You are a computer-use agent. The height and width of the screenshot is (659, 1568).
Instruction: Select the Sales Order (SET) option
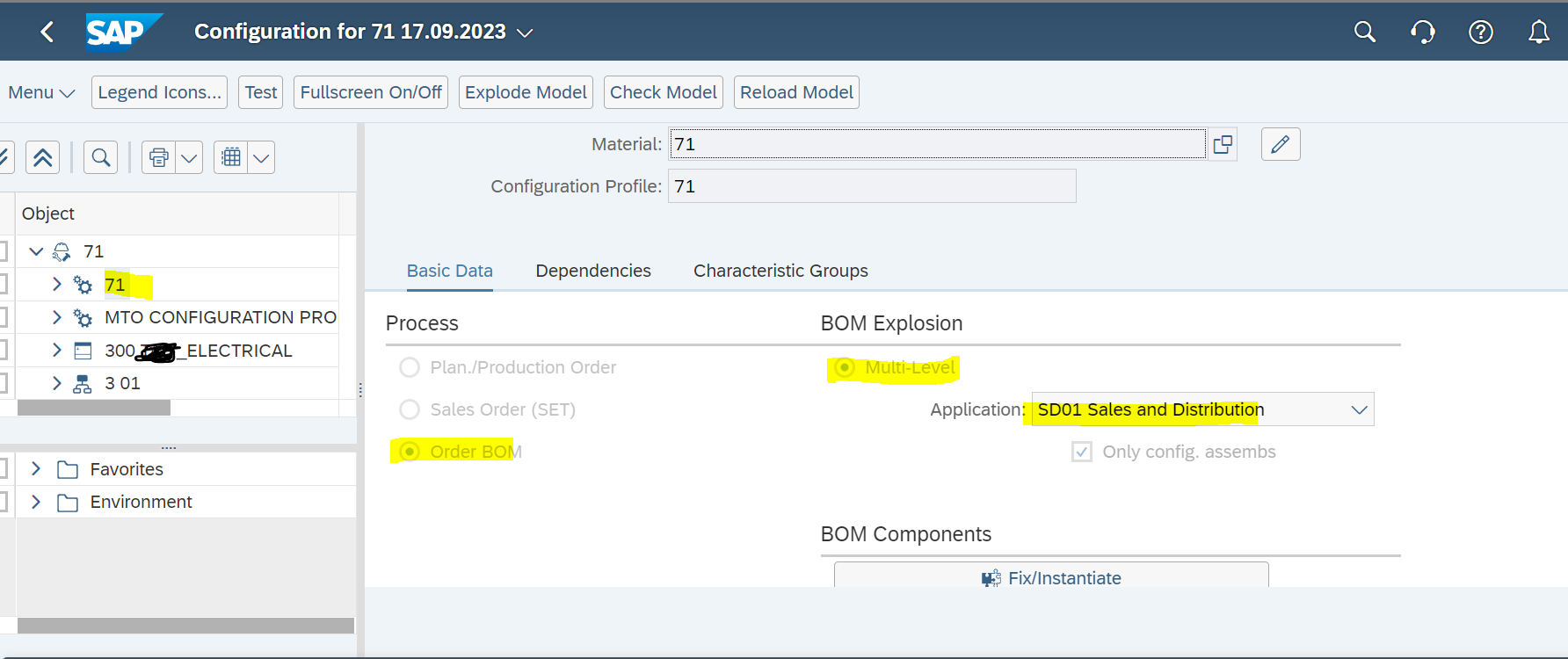tap(410, 409)
